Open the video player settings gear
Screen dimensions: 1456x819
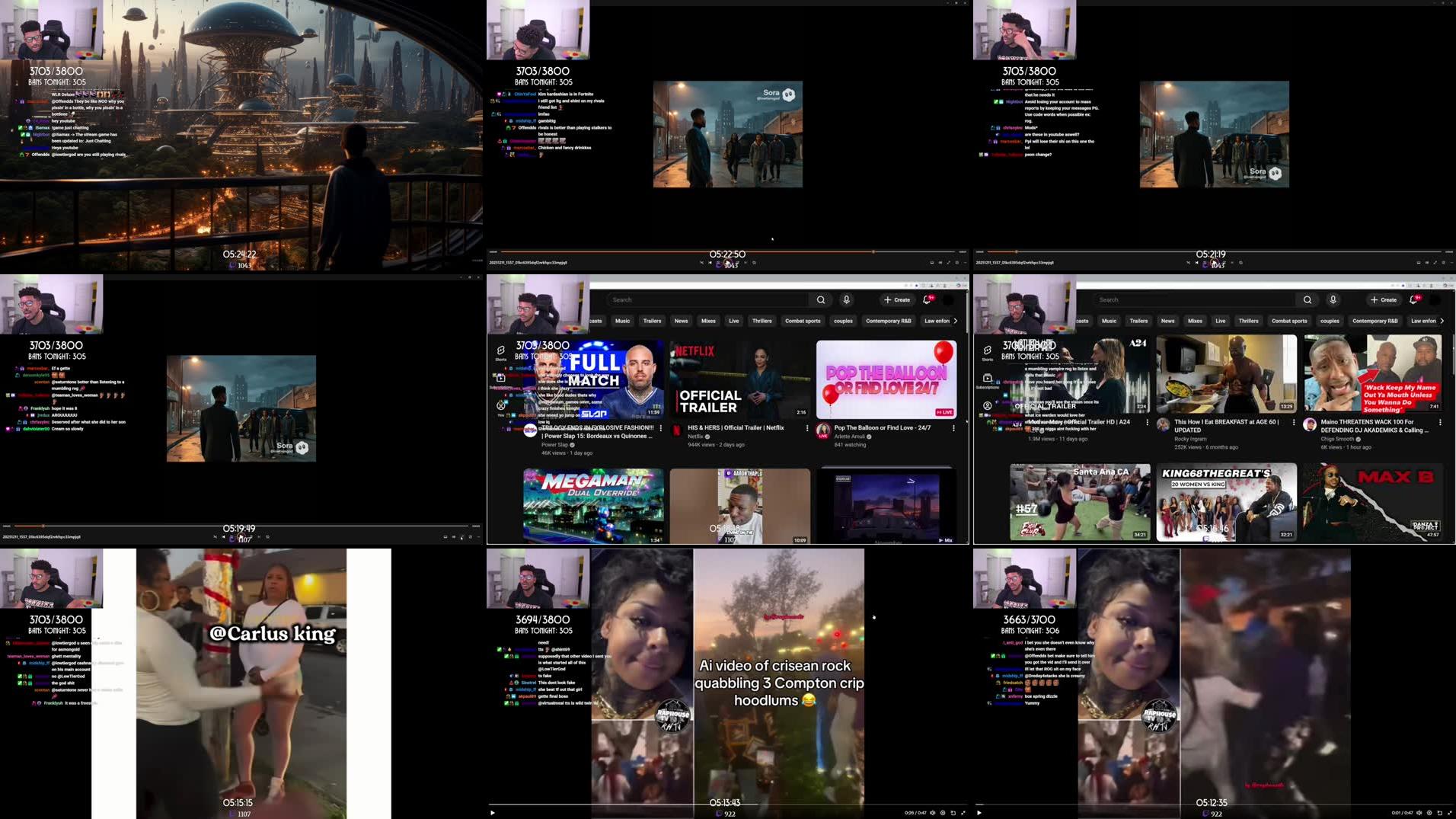(x=943, y=813)
